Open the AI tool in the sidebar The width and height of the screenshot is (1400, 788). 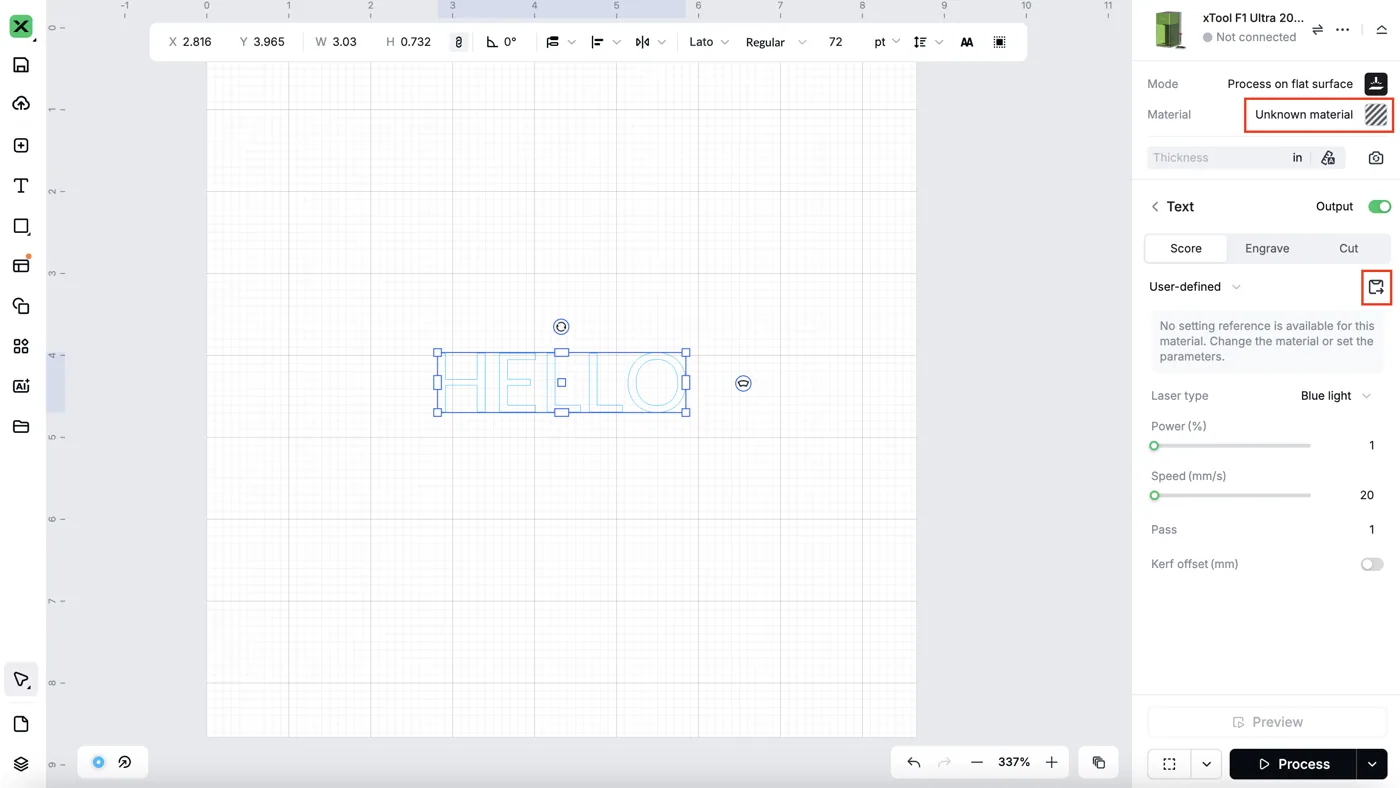[x=21, y=386]
